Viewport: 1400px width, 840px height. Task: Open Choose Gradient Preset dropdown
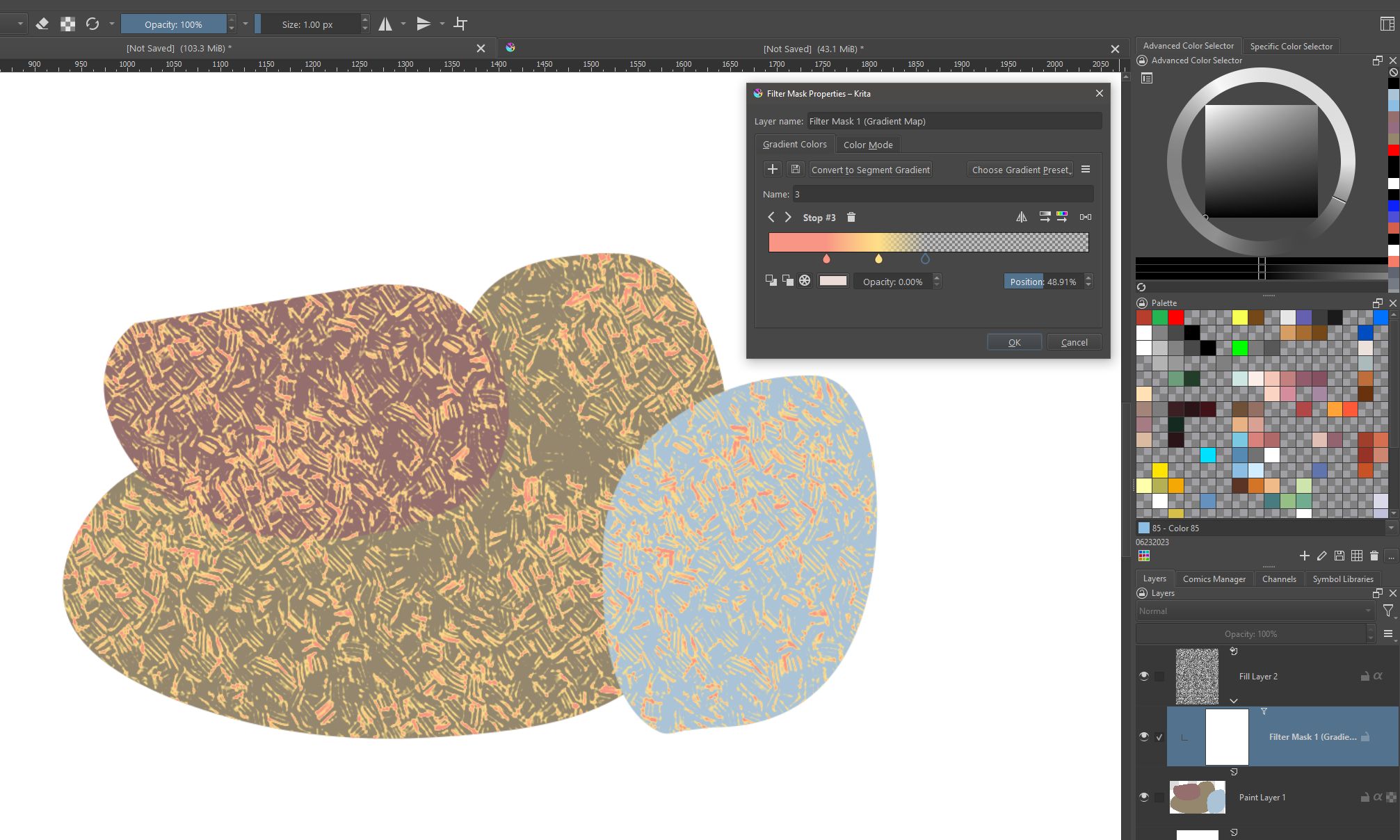pyautogui.click(x=1020, y=170)
